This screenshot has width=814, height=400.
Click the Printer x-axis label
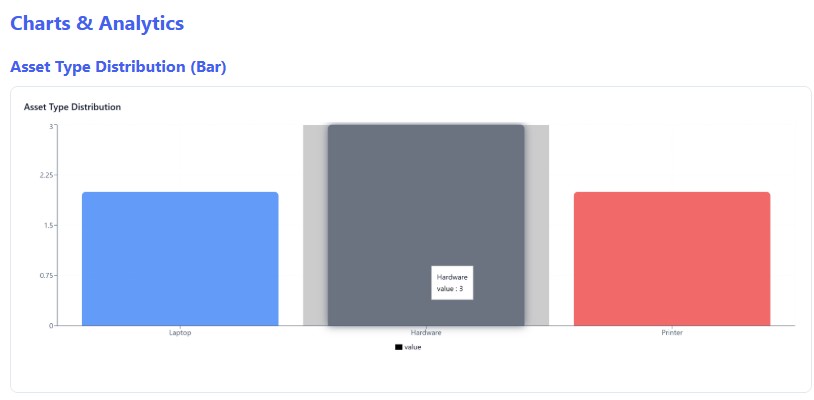pos(672,332)
